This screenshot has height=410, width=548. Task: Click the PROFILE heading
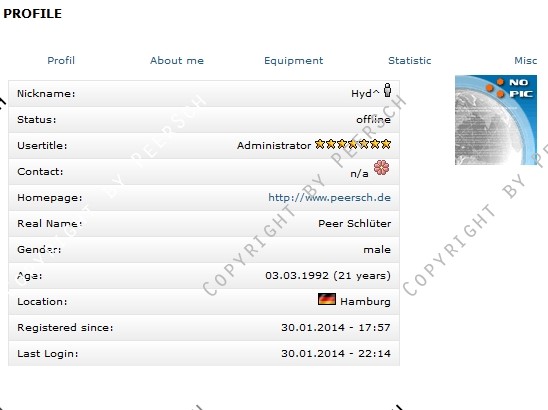click(x=33, y=14)
